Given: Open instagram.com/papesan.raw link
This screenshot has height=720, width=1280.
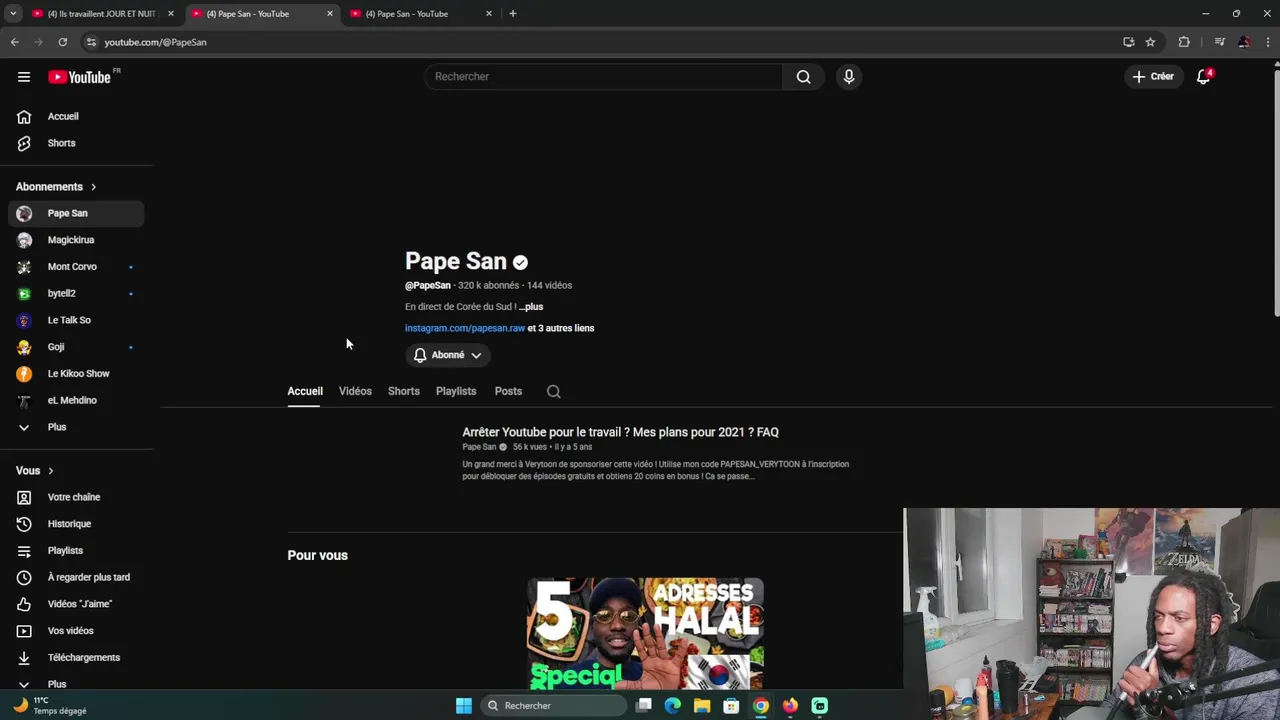Looking at the screenshot, I should coord(464,328).
